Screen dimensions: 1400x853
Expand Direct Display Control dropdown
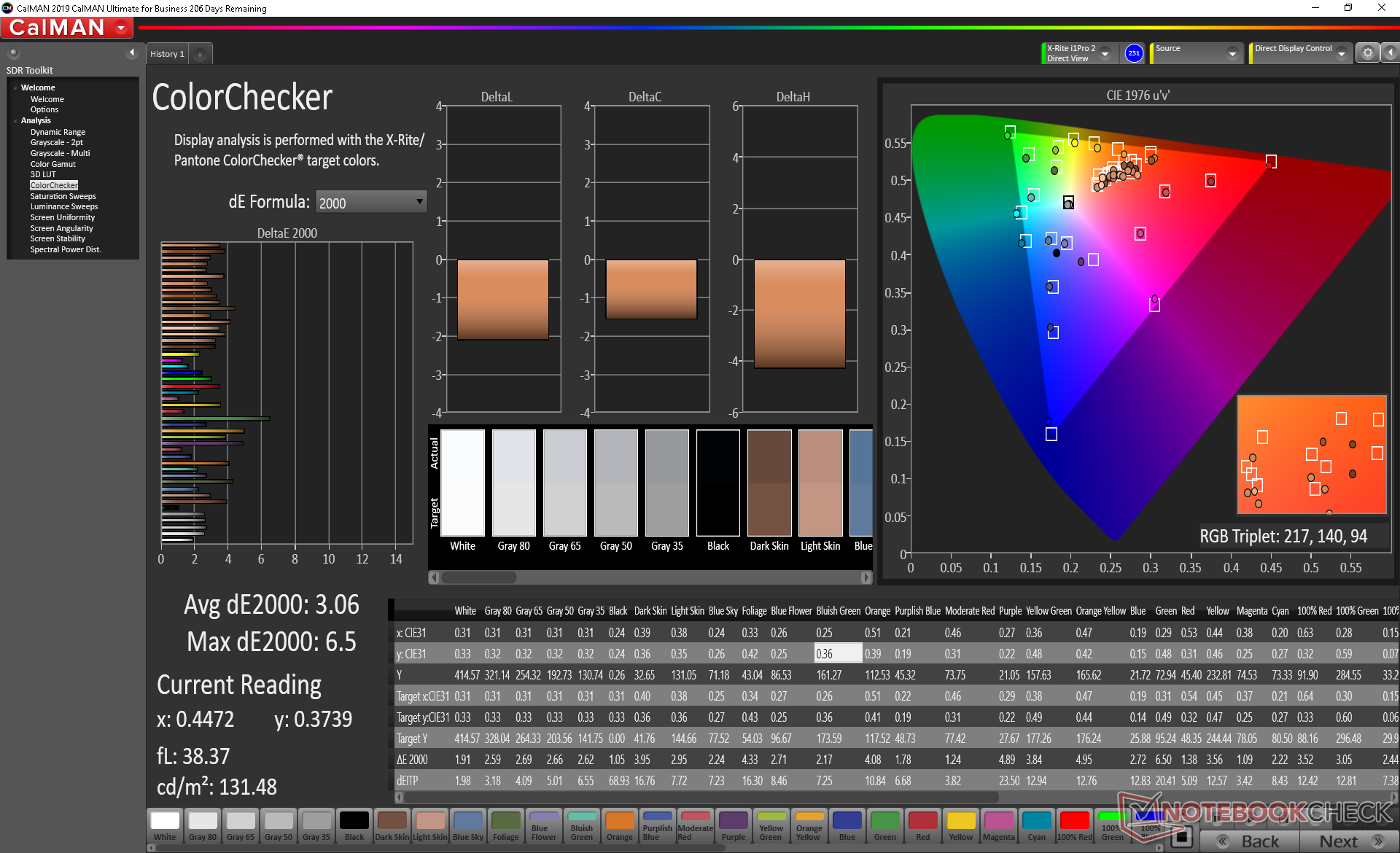point(1341,54)
